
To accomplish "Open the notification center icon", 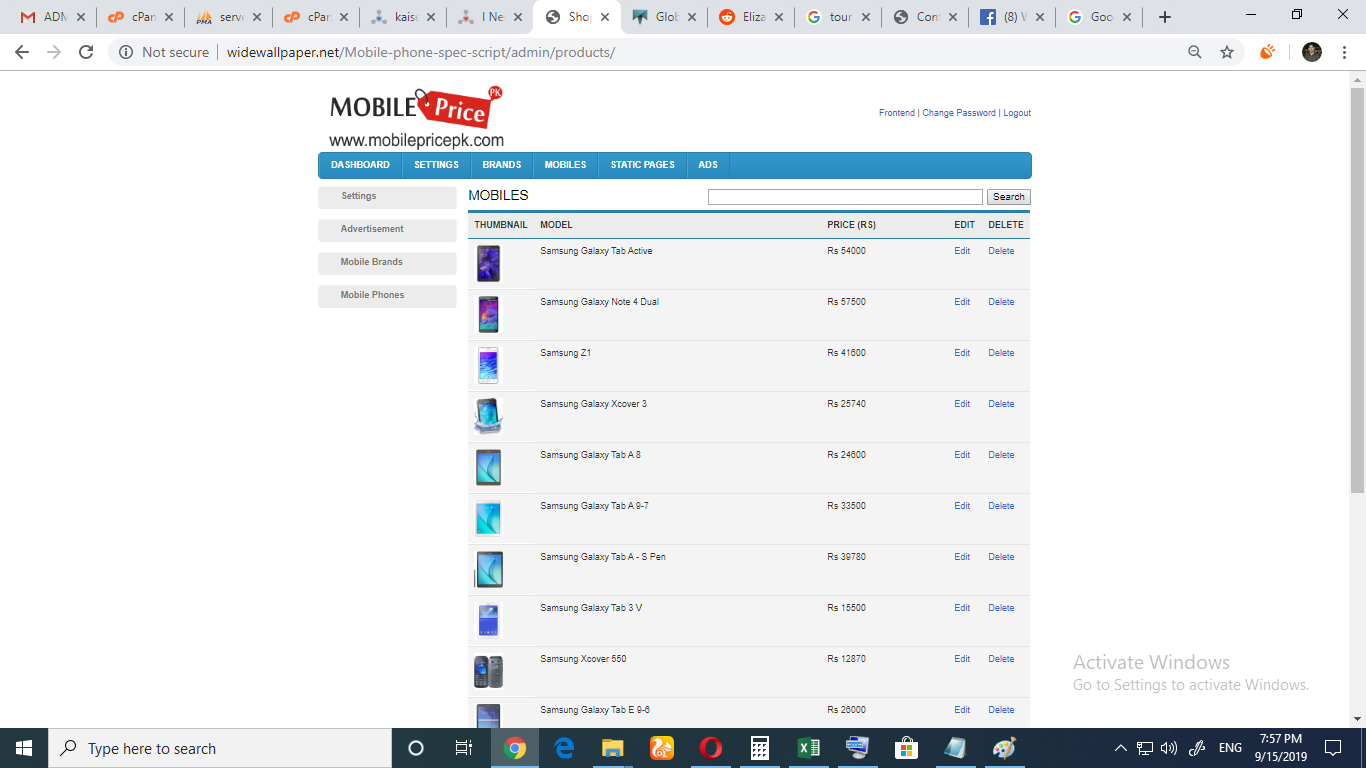I will click(1333, 748).
